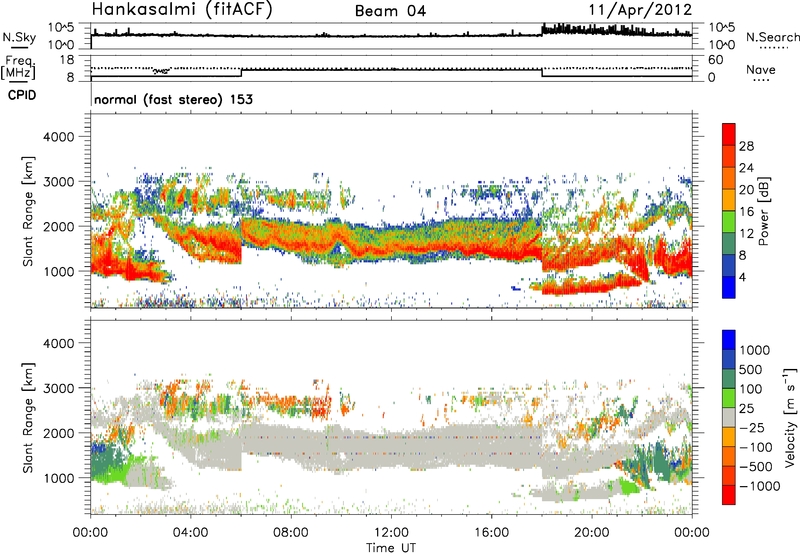The image size is (800, 554).
Task: Click the '1000' range tick on velocity panel
Action: coord(58,478)
